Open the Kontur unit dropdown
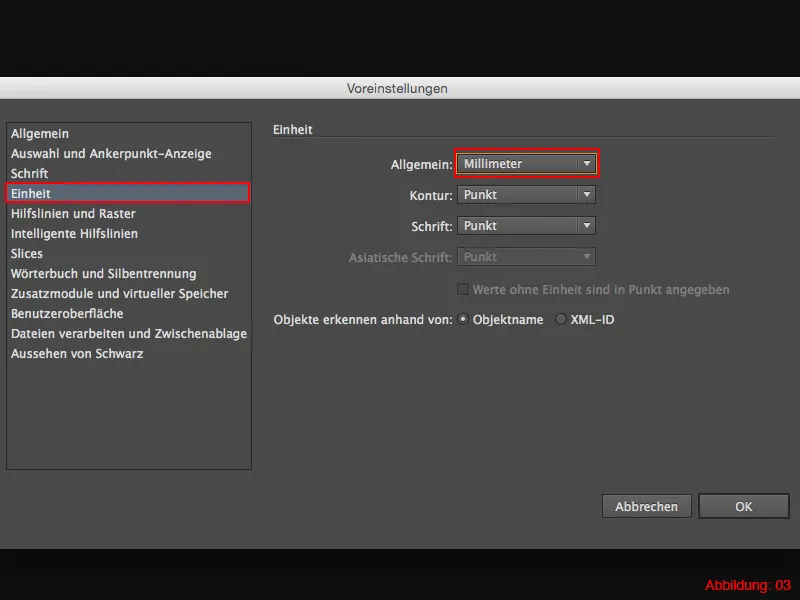This screenshot has height=600, width=800. 527,194
